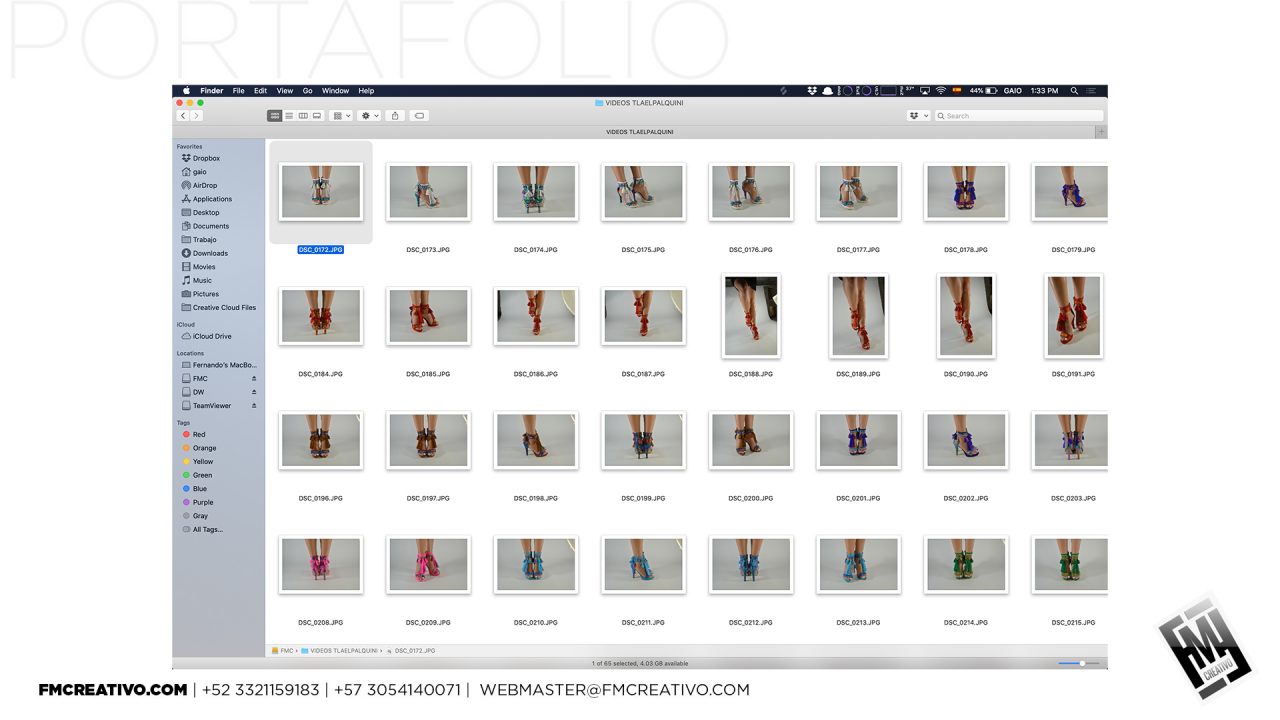This screenshot has width=1280, height=720.
Task: Select the VIDEOS TLAELPALQUINI tab
Action: [640, 132]
